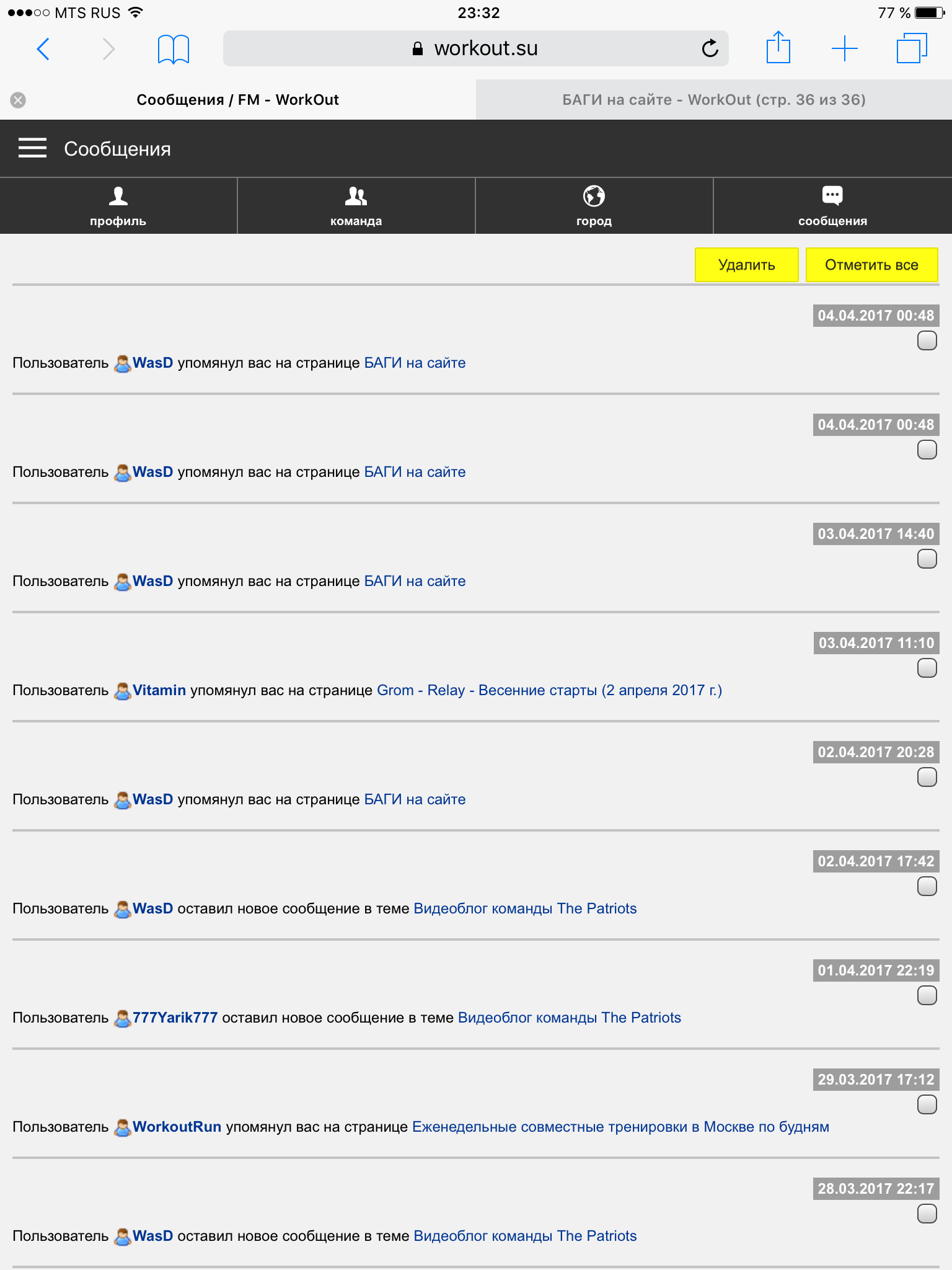
Task: Switch to the БАГИ на сайте tab
Action: click(x=713, y=100)
